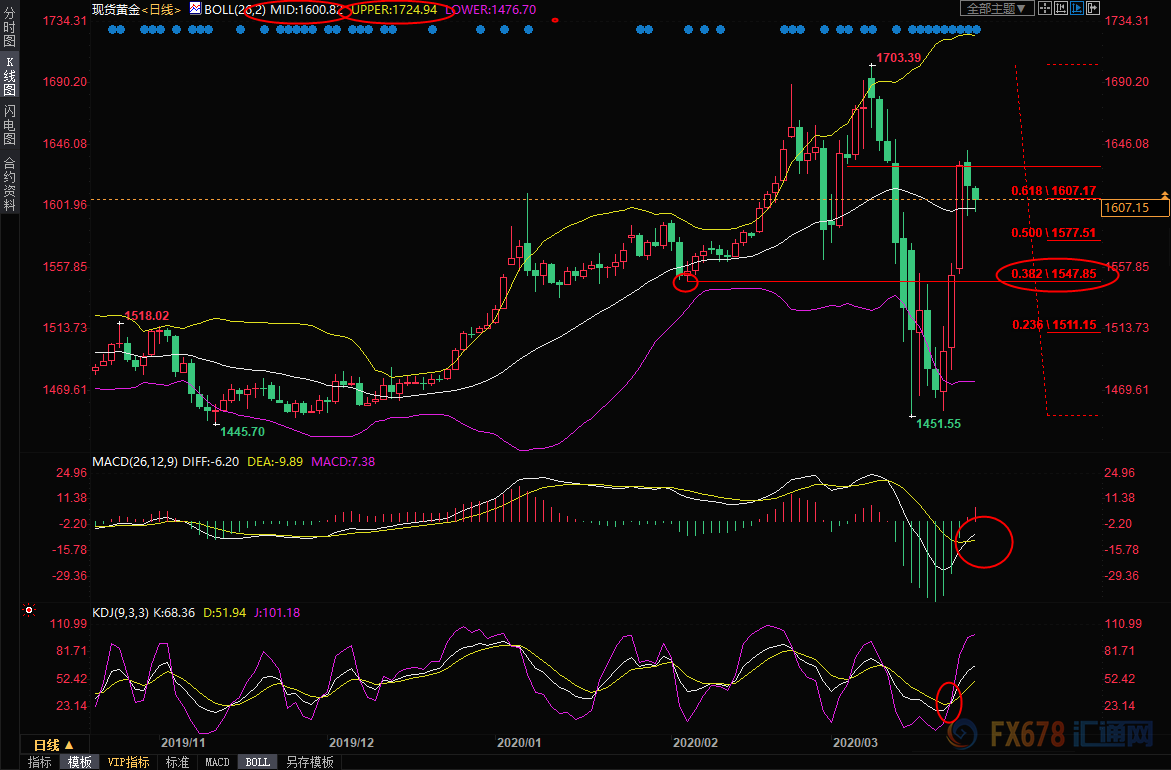
Task: Open the 合约资料 side tab
Action: [9, 184]
